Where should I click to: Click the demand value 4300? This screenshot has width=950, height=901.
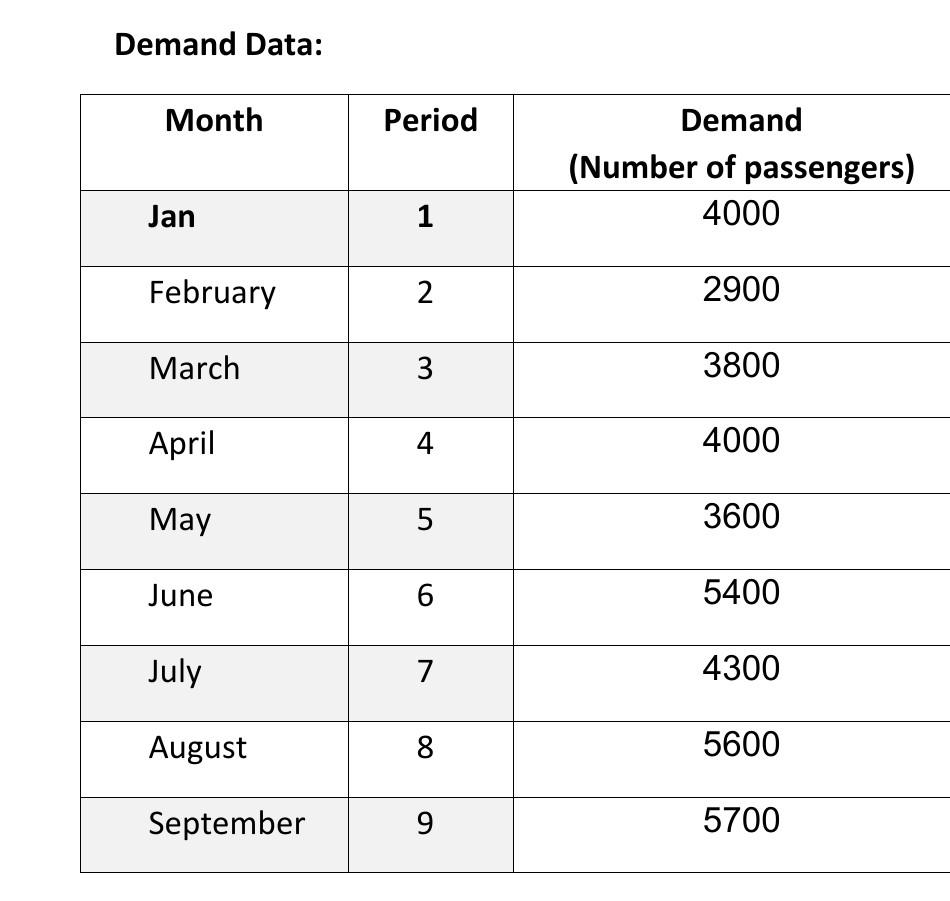[741, 668]
